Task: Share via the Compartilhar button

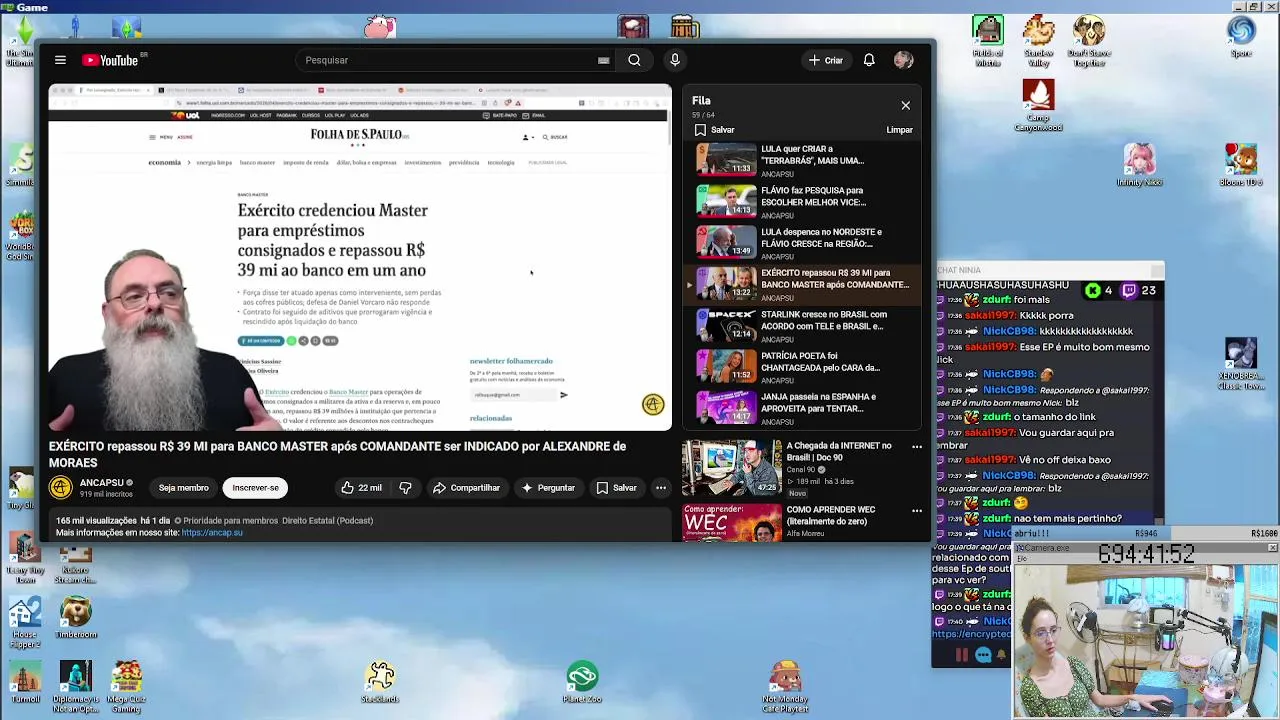Action: [466, 488]
